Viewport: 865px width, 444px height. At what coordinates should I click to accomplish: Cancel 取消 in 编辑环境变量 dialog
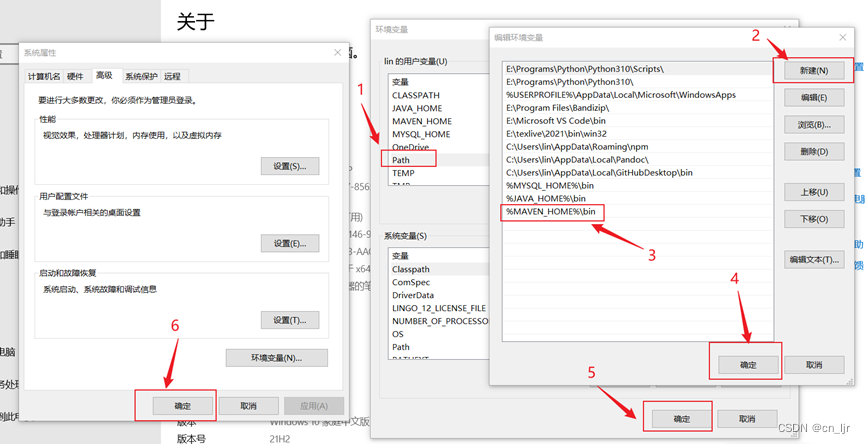click(x=814, y=365)
